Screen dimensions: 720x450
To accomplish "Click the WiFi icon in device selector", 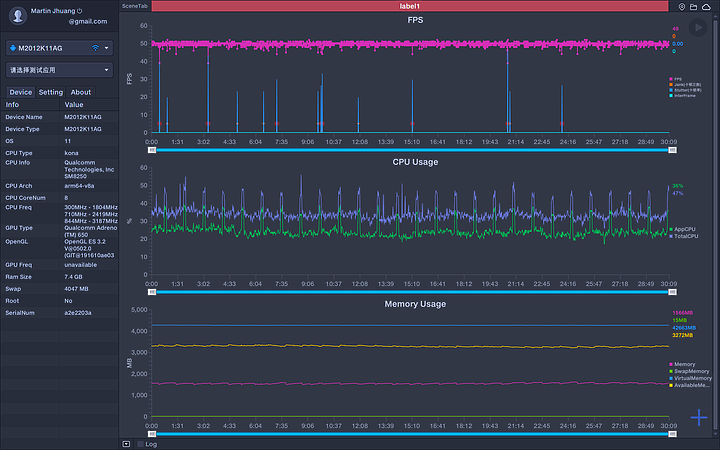I will (95, 48).
